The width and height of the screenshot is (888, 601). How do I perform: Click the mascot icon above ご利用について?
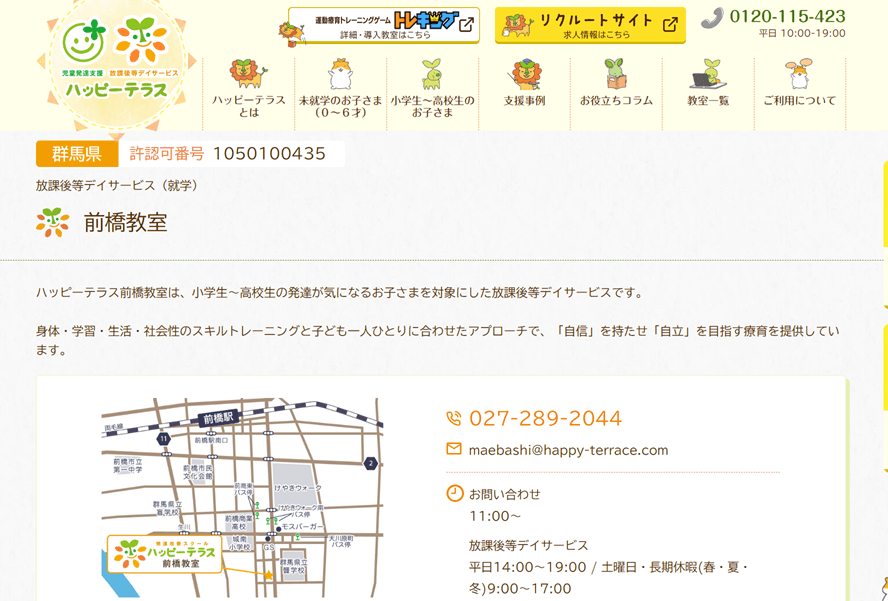tap(799, 74)
